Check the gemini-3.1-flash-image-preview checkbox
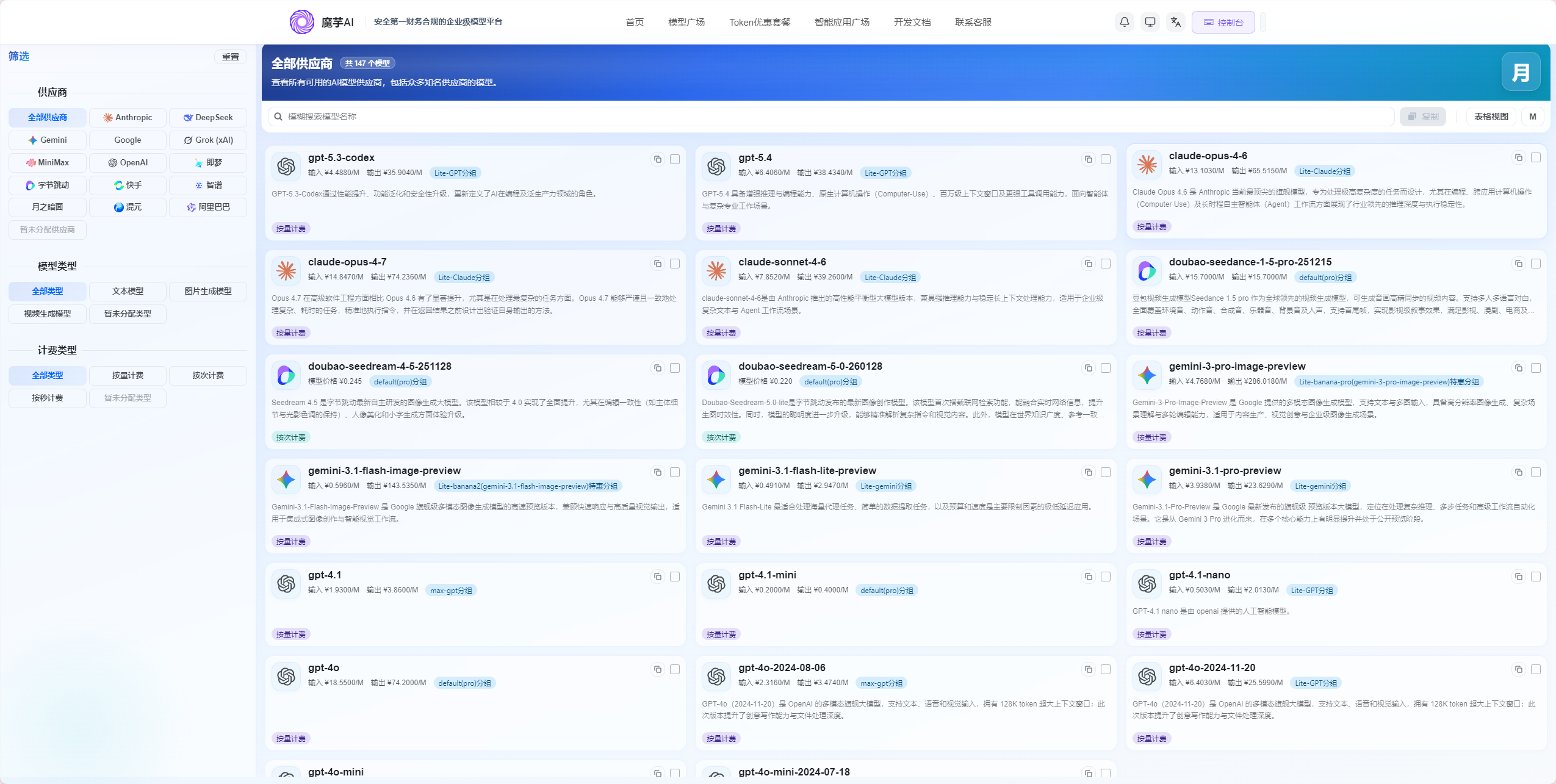 (x=675, y=472)
